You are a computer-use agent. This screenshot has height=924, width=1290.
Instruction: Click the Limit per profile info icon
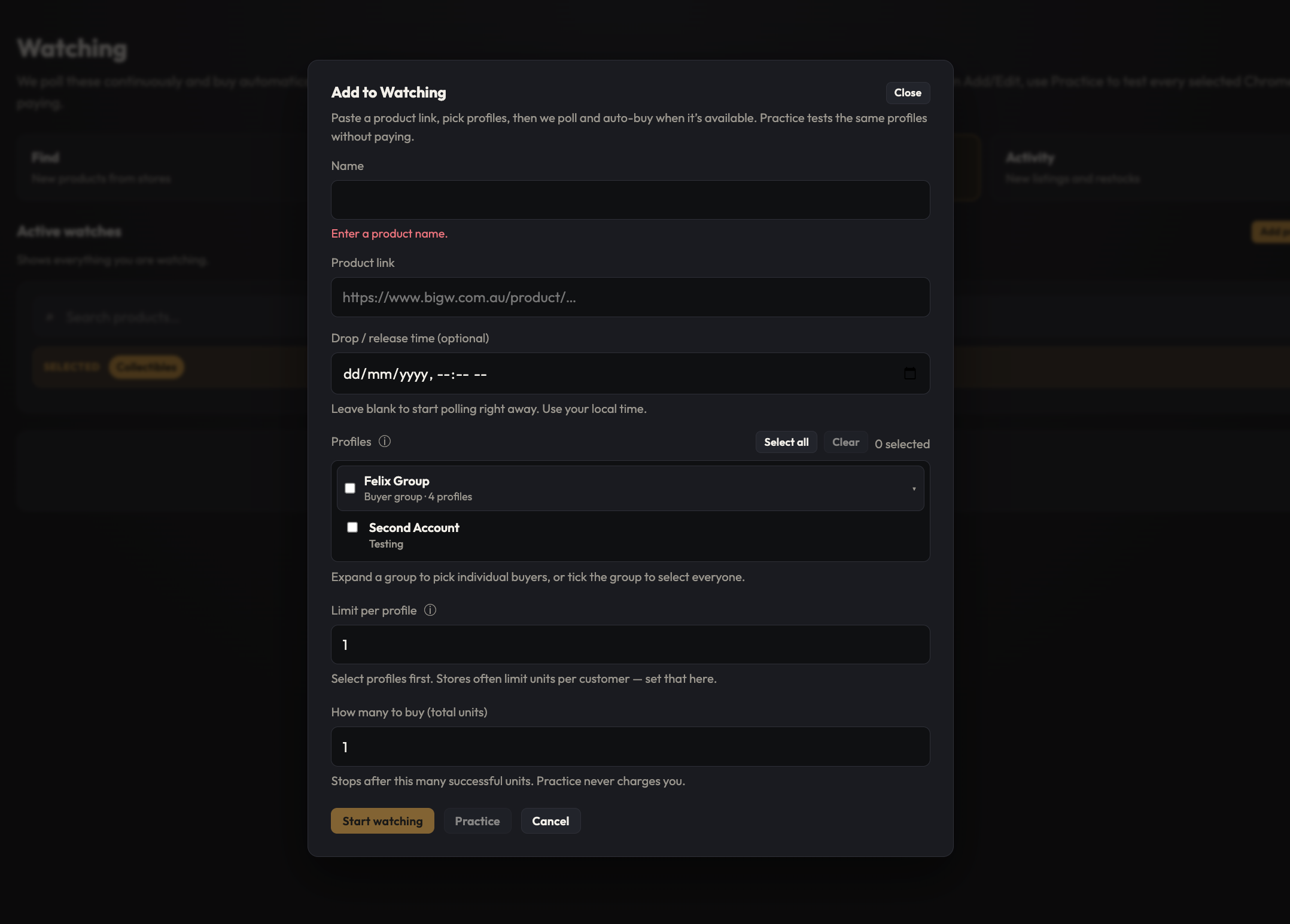pyautogui.click(x=430, y=610)
